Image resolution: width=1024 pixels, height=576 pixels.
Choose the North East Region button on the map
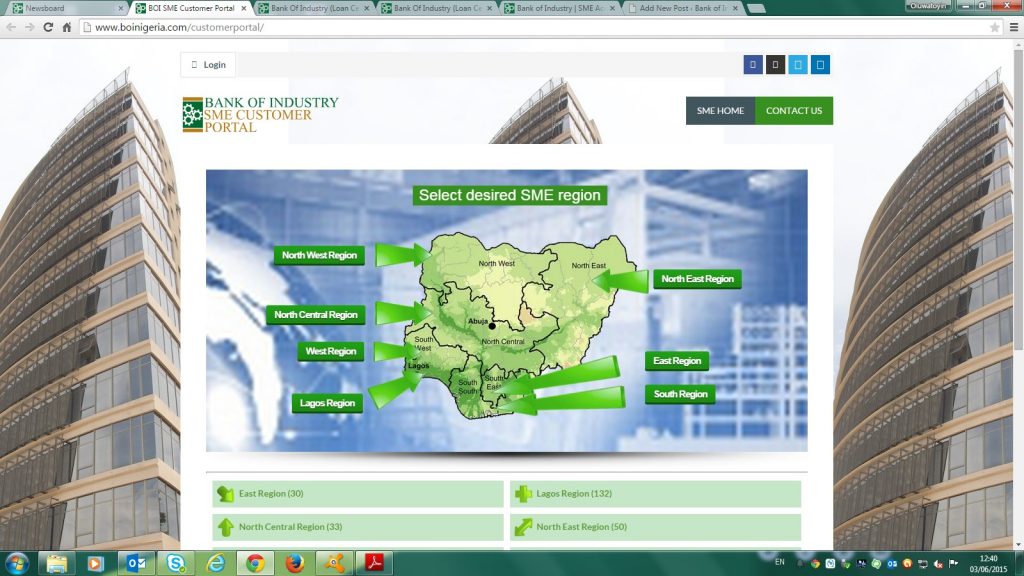pos(697,279)
